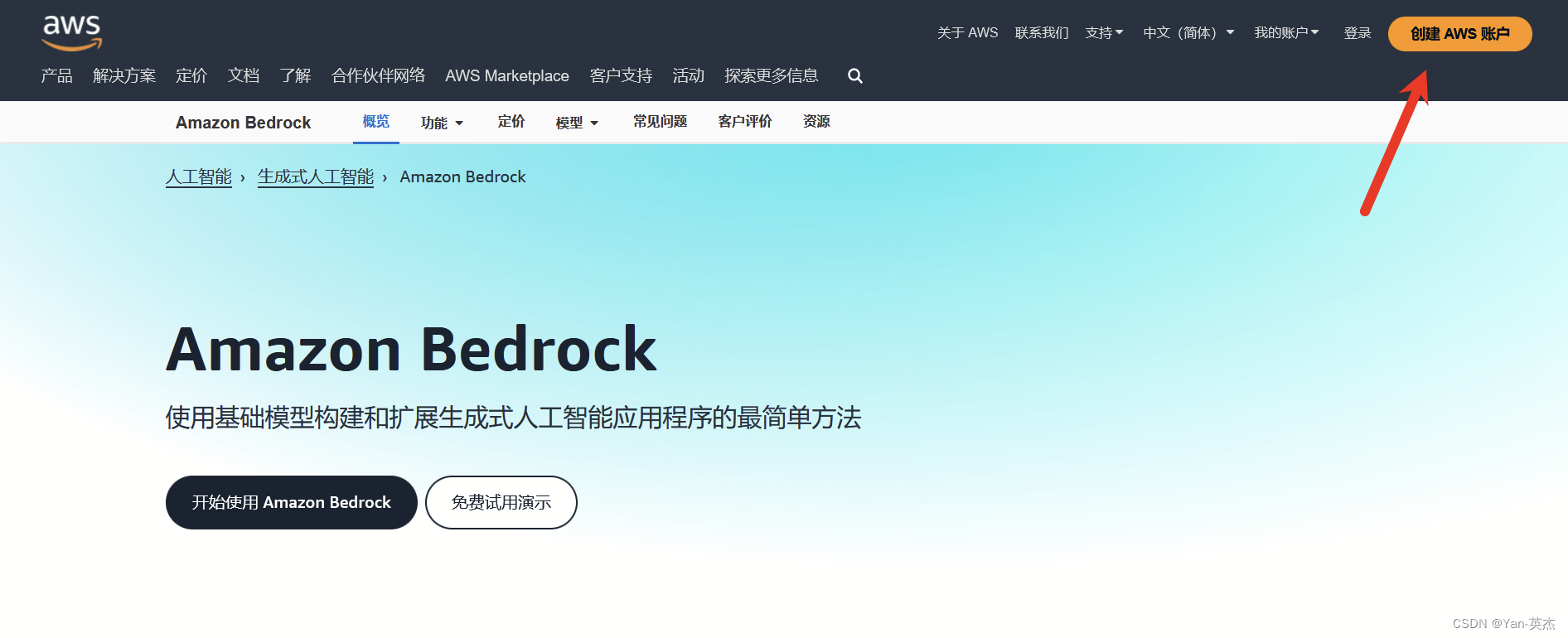Click the 人工智能 breadcrumb link
This screenshot has width=1568, height=638.
click(x=199, y=177)
